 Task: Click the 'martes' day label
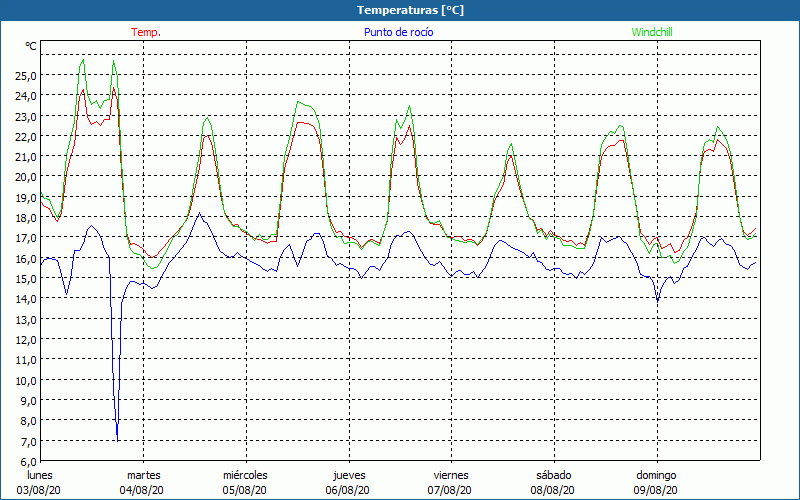[x=143, y=475]
